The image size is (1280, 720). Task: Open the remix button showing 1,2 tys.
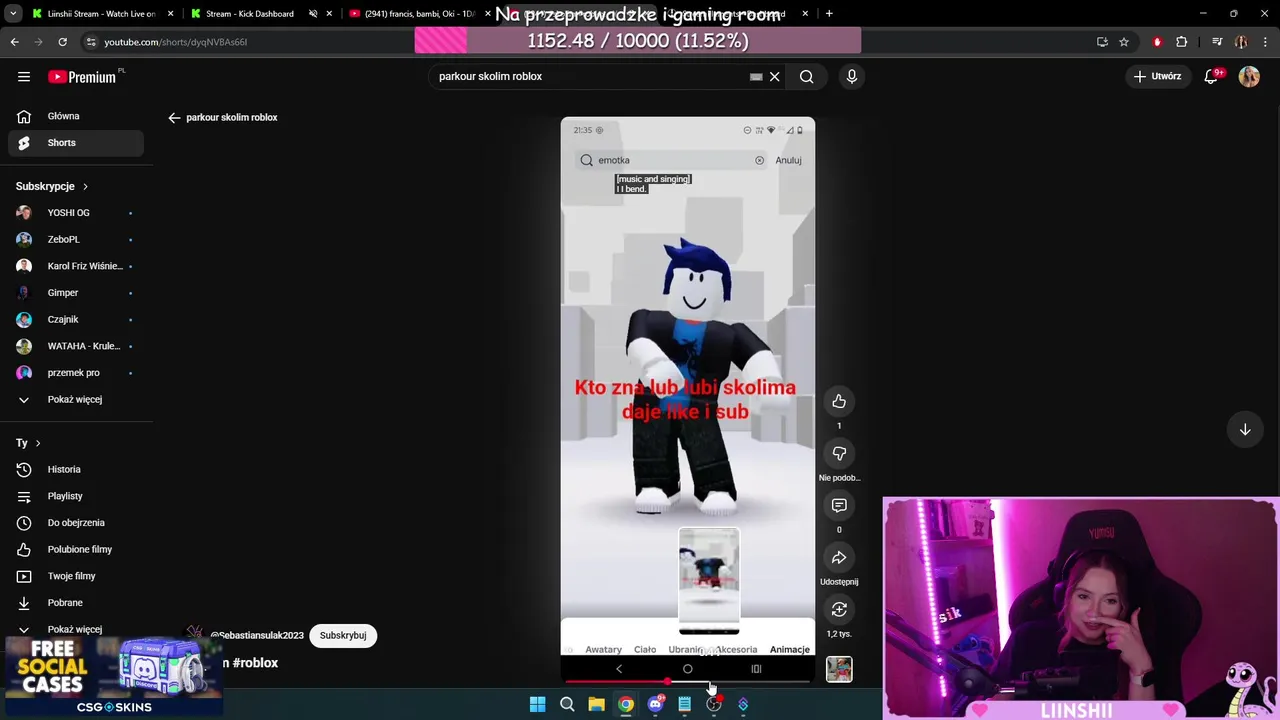[839, 609]
